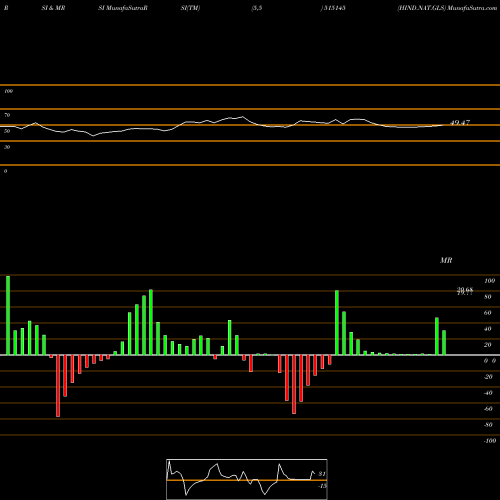Click the MR axis label 60

488,313
